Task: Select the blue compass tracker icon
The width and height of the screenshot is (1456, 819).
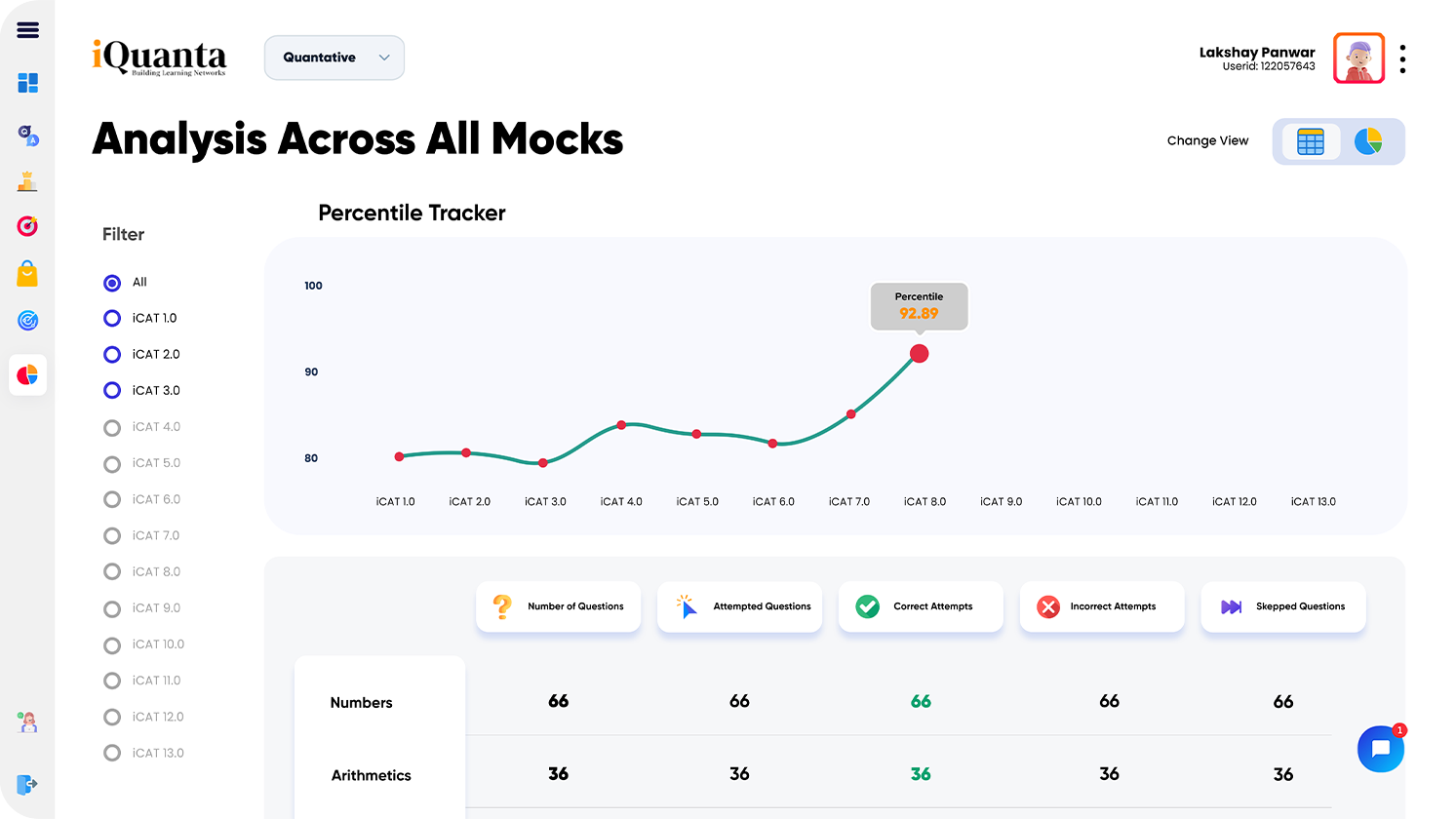Action: pos(27,320)
